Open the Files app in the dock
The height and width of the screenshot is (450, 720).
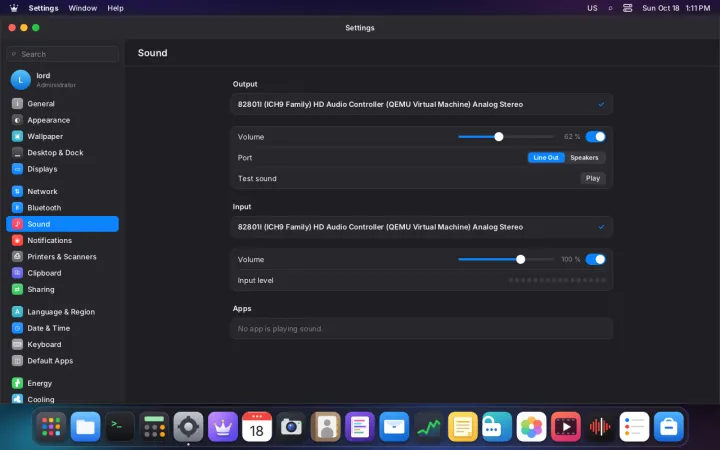click(85, 427)
